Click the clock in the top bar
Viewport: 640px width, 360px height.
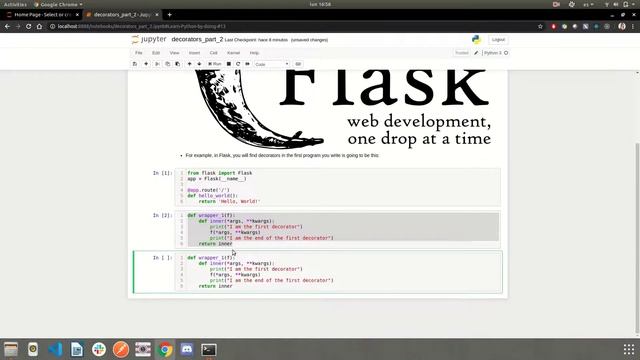click(320, 4)
